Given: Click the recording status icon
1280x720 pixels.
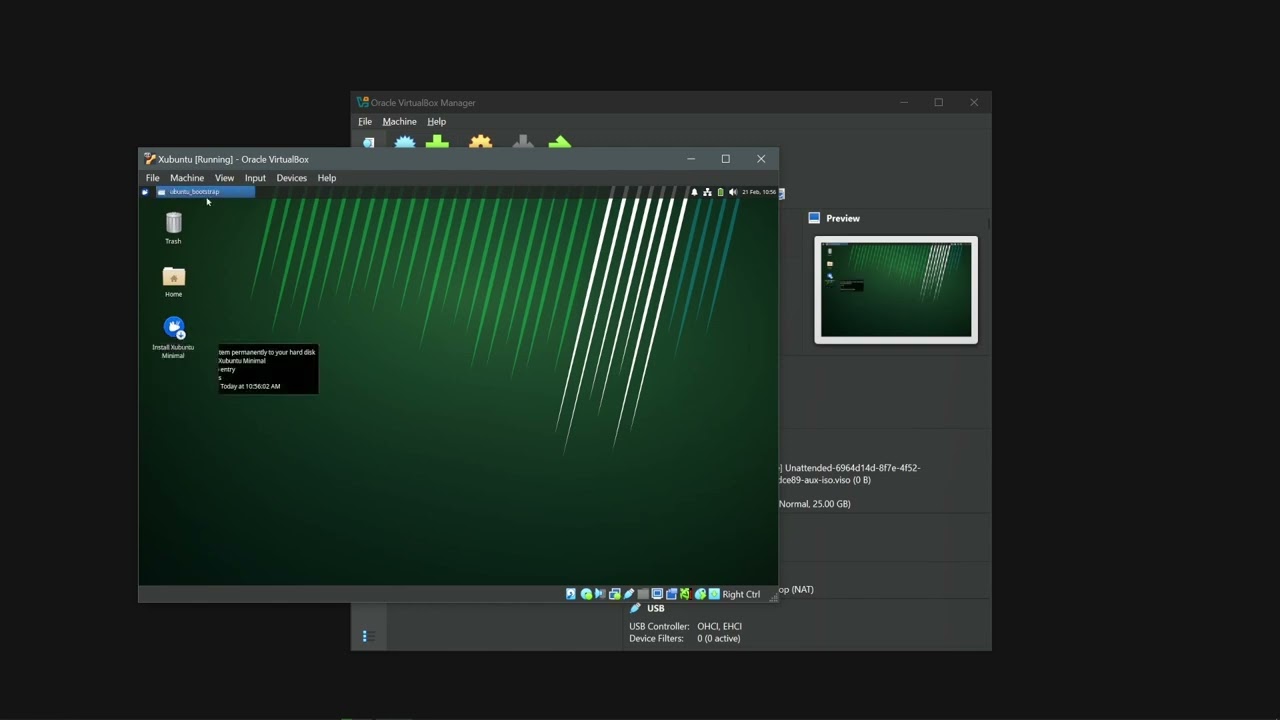Looking at the screenshot, I should (x=671, y=594).
